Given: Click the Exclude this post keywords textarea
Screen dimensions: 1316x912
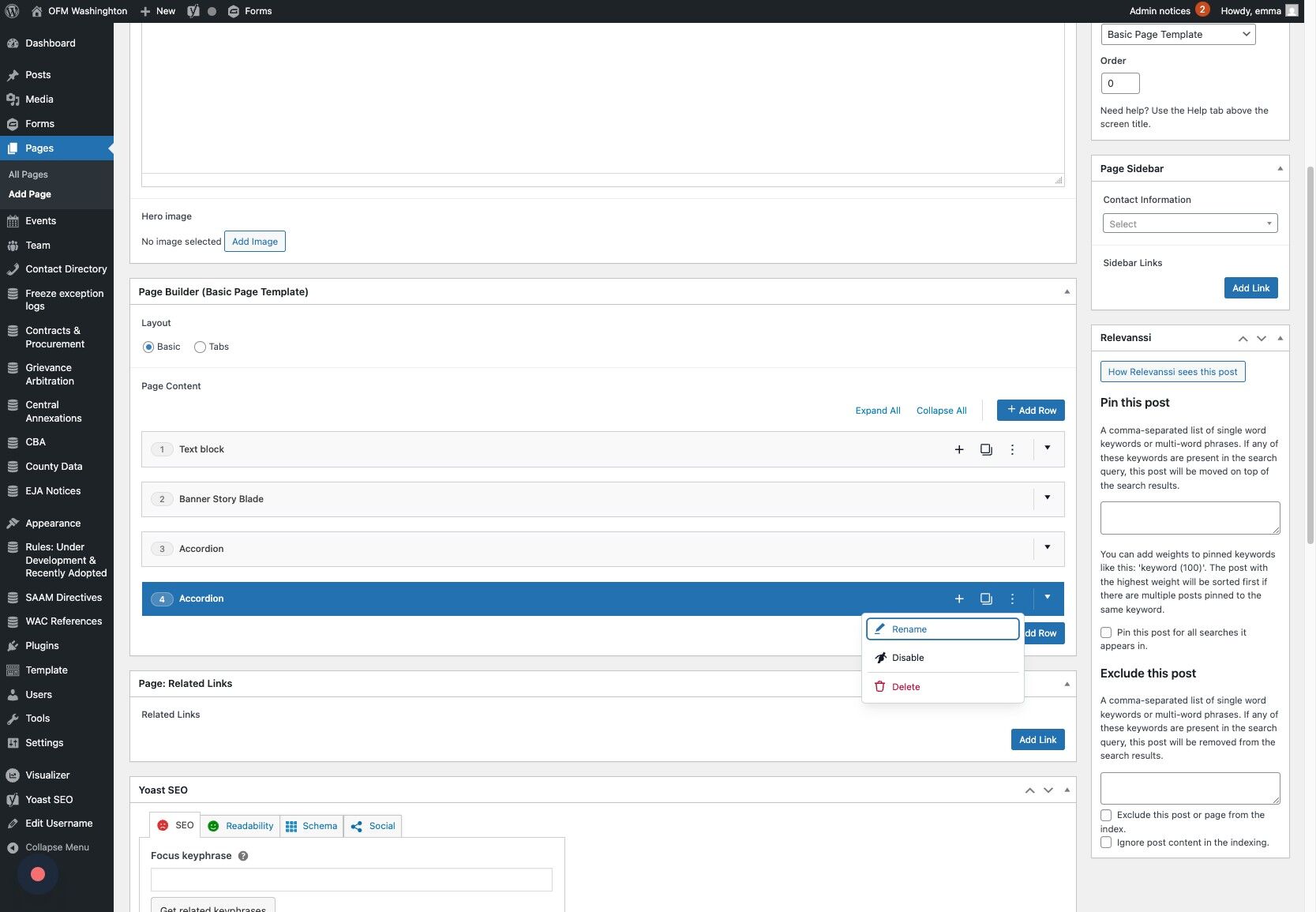Looking at the screenshot, I should coord(1190,789).
